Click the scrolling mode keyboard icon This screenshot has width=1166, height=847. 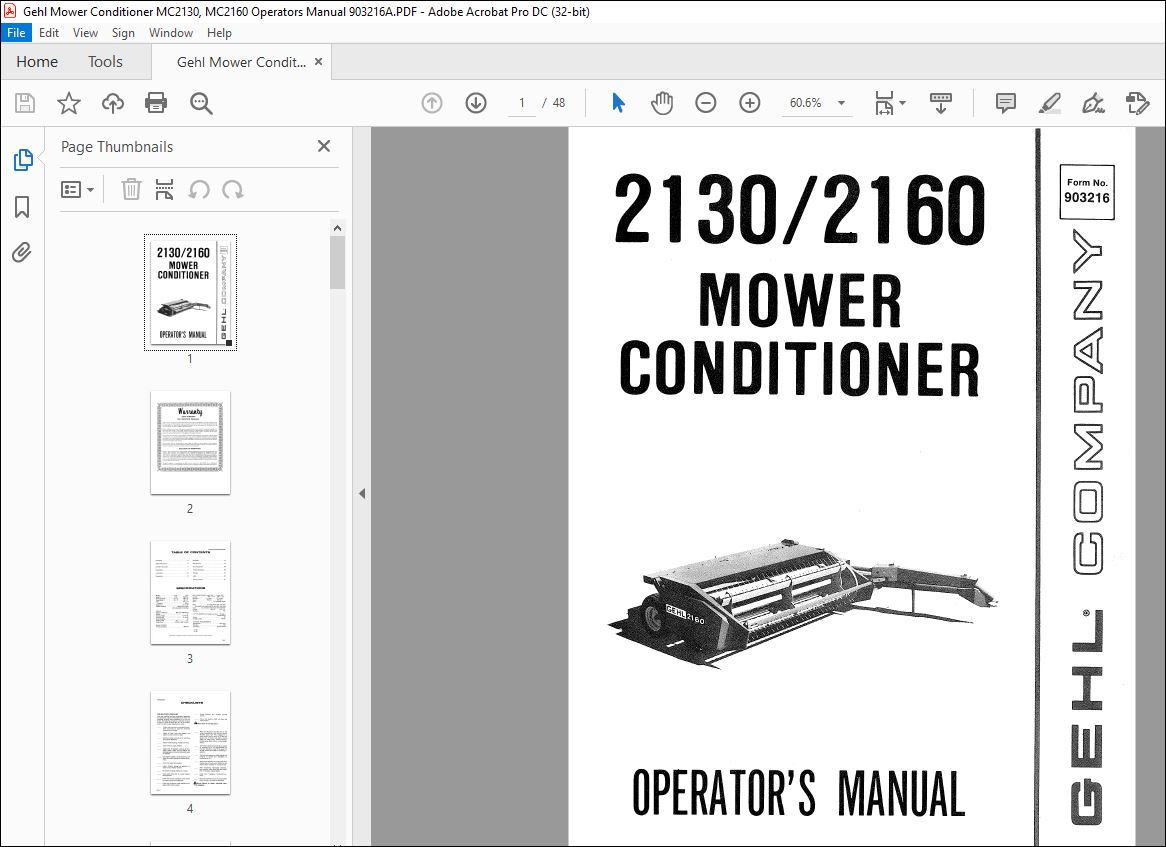941,103
